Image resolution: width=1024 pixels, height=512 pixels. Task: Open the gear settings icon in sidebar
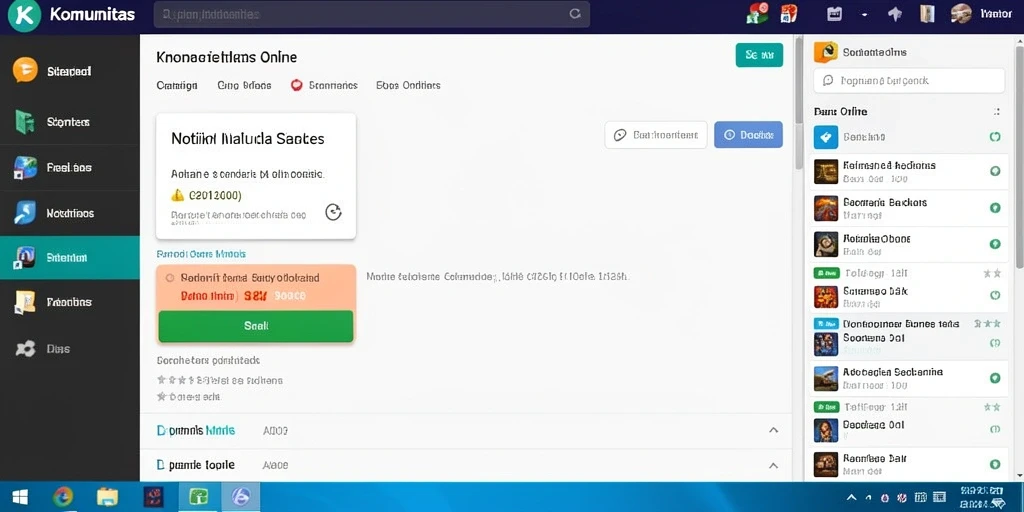pyautogui.click(x=25, y=349)
